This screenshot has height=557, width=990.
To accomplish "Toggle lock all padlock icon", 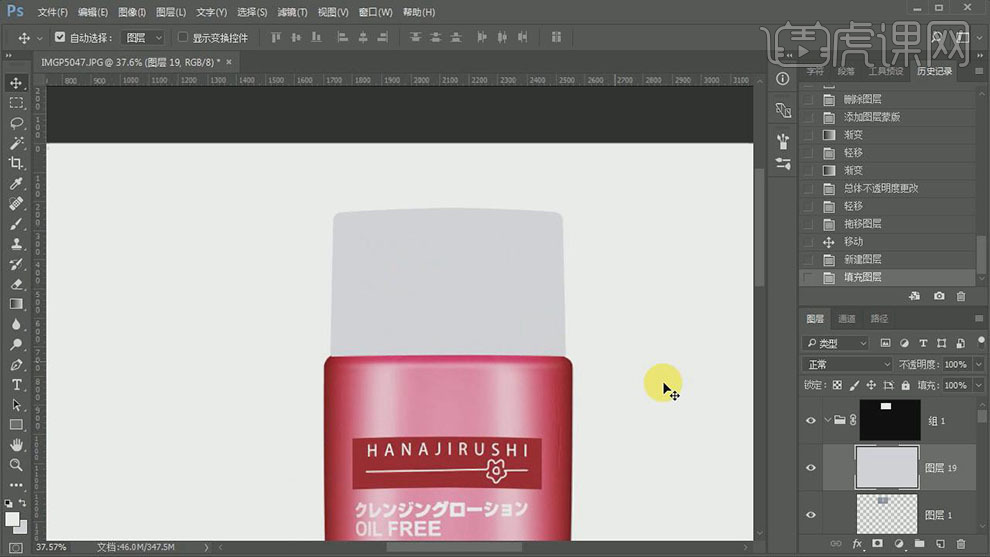I will coord(905,385).
